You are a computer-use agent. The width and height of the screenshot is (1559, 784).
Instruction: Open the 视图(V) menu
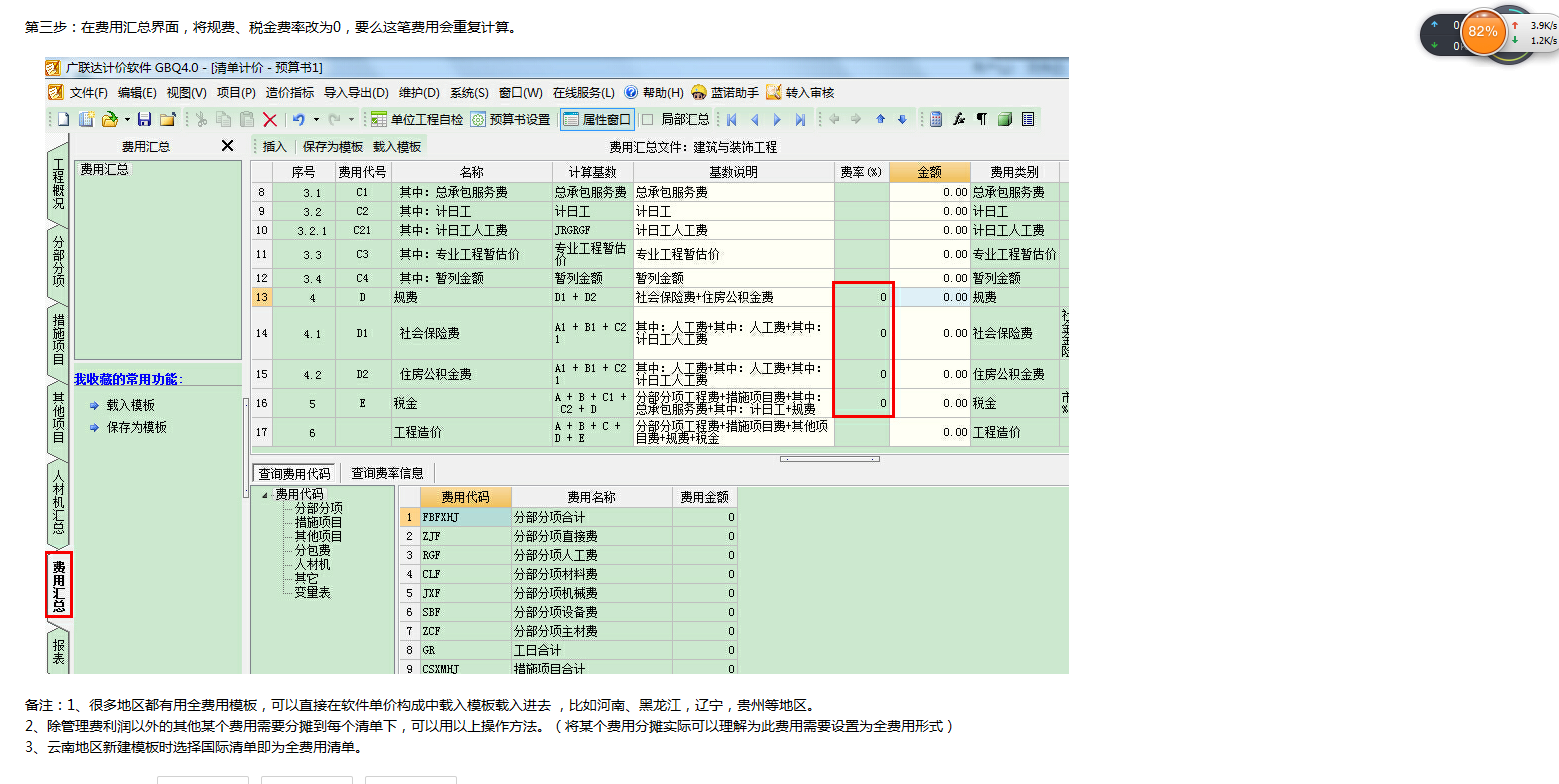point(186,93)
